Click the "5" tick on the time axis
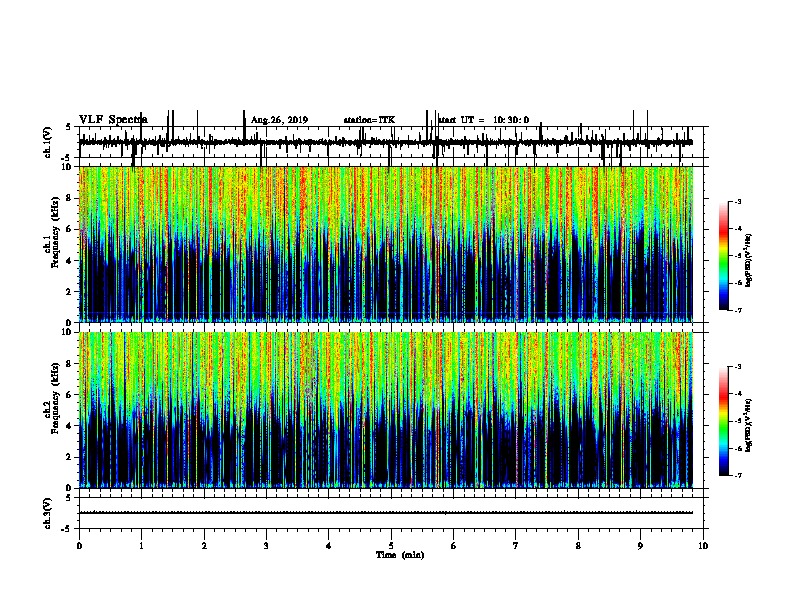The width and height of the screenshot is (792, 612). 391,546
